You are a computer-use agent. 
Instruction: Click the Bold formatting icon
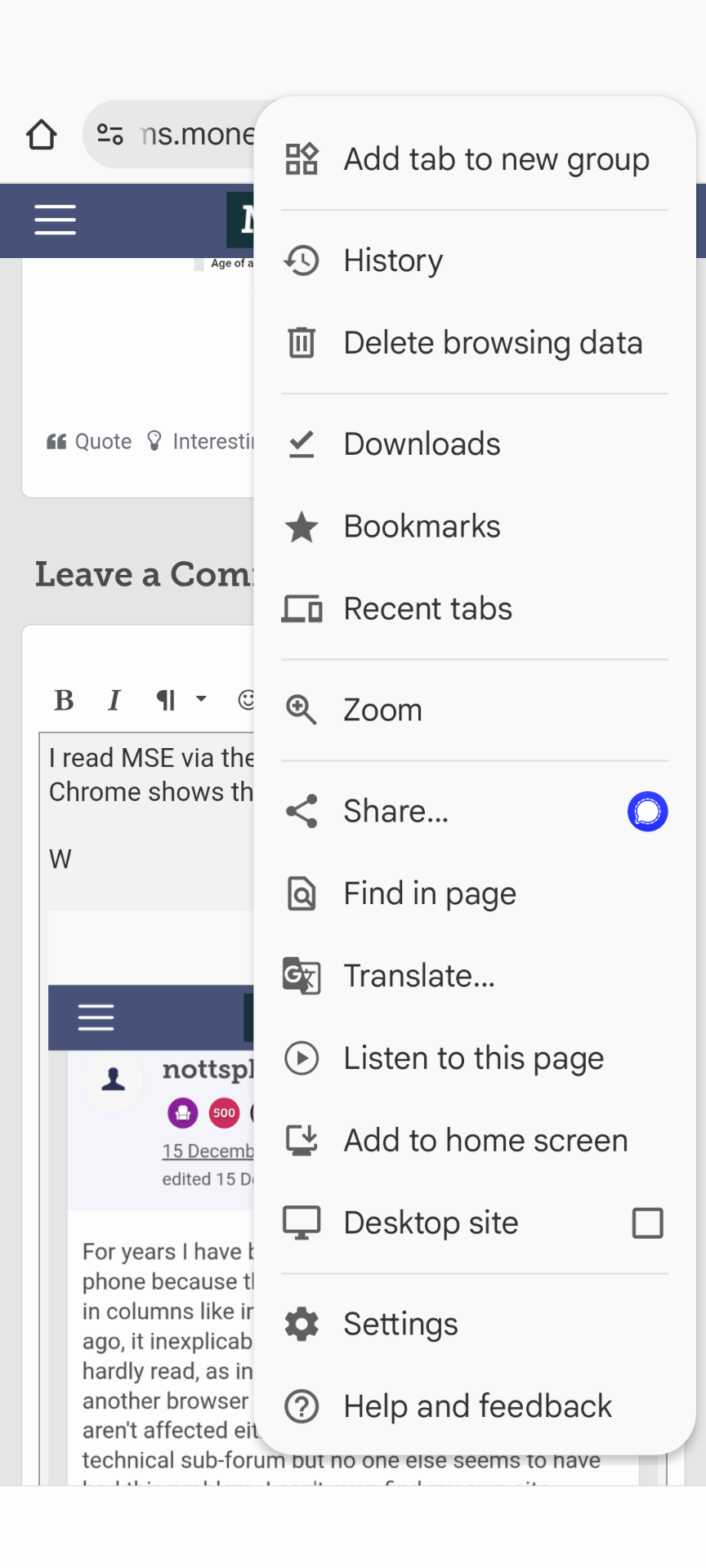point(64,700)
